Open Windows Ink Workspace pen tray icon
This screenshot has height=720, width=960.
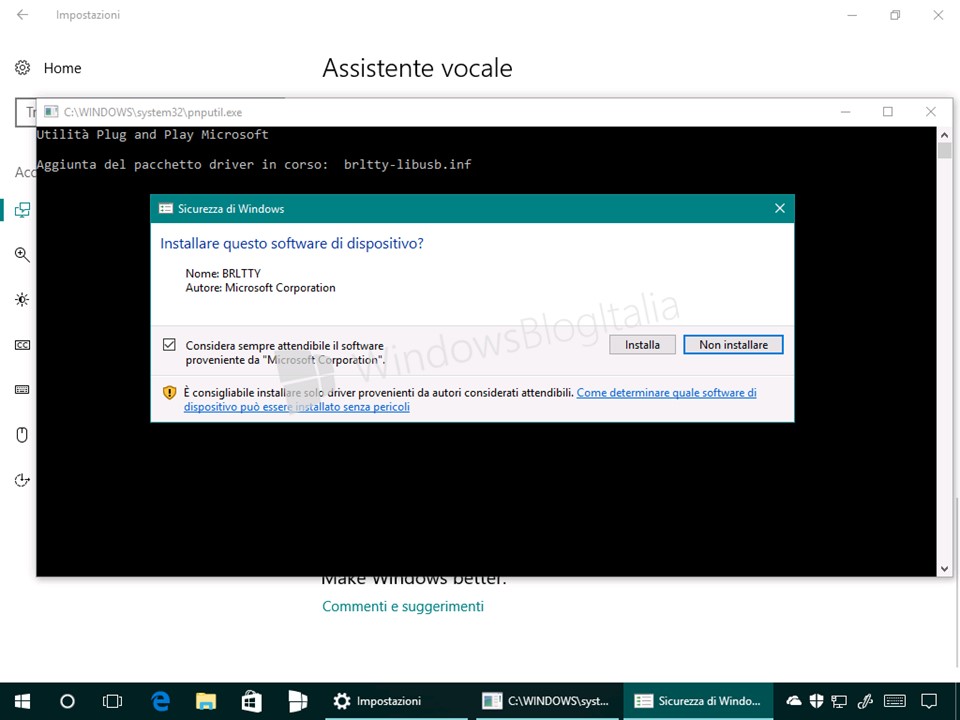tap(865, 701)
